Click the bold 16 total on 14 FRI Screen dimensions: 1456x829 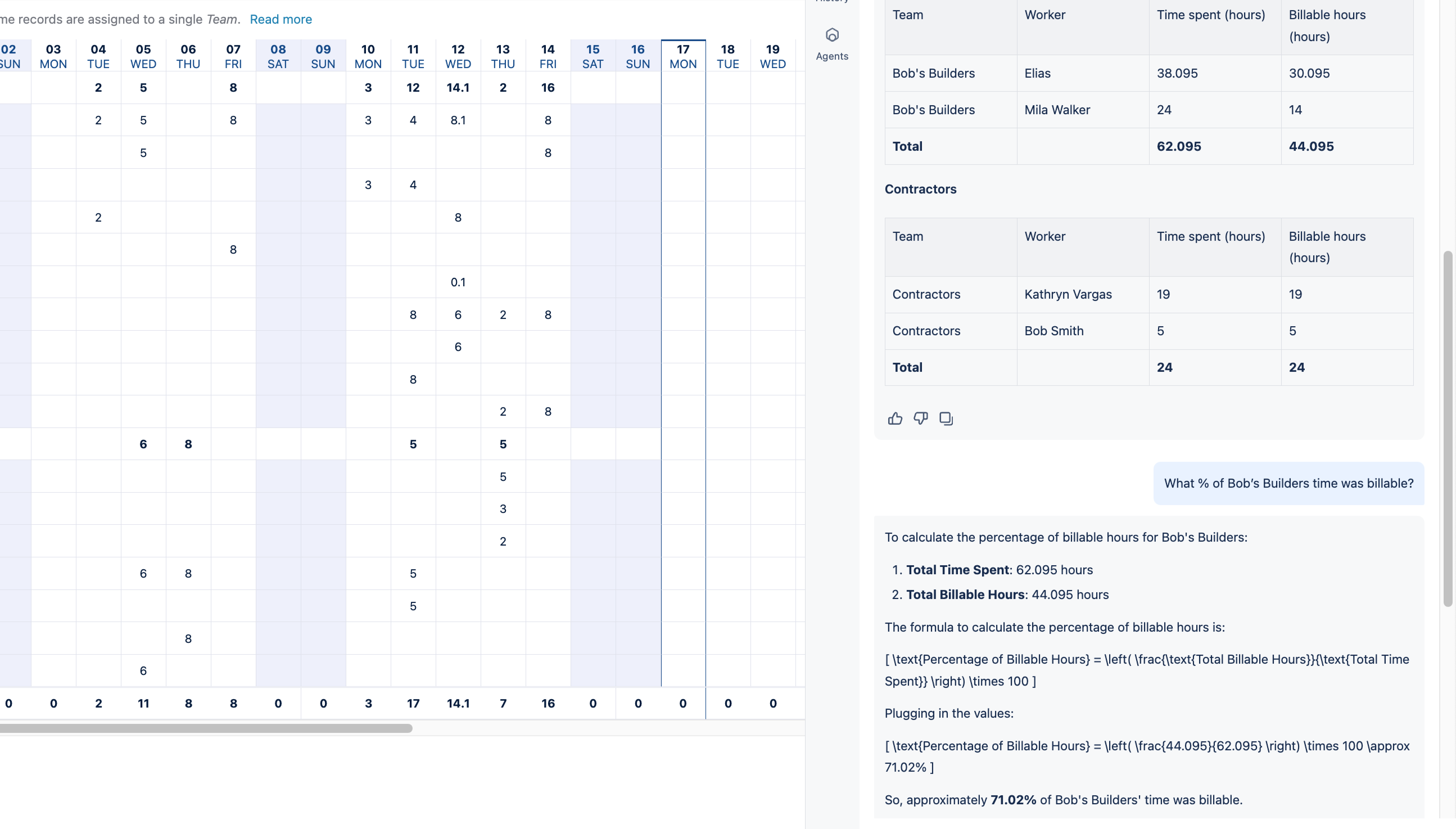tap(548, 88)
